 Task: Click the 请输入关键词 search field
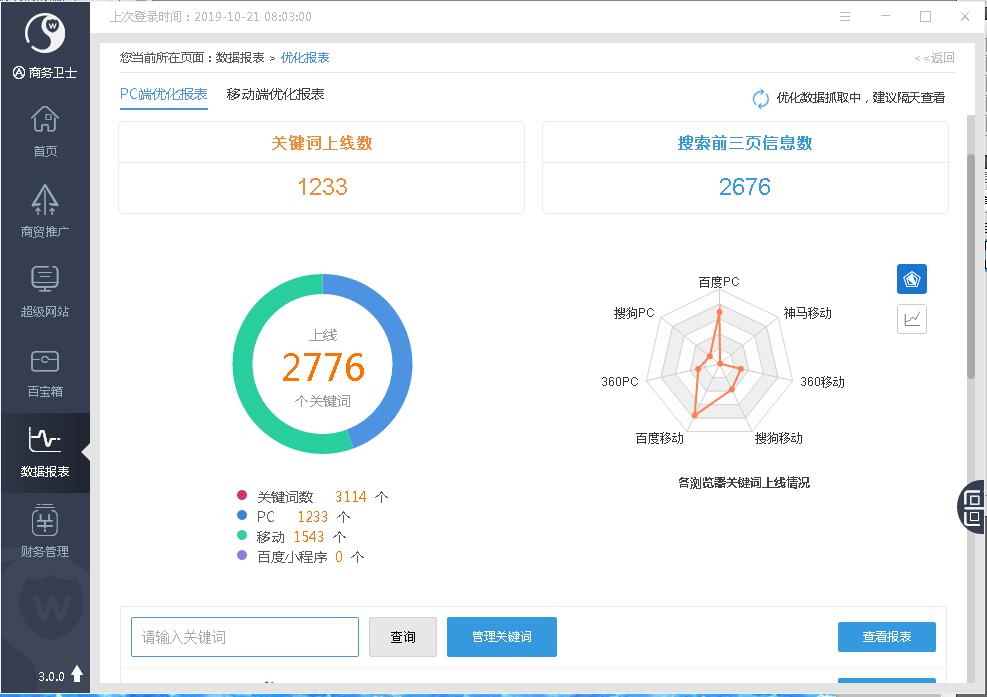click(x=245, y=637)
